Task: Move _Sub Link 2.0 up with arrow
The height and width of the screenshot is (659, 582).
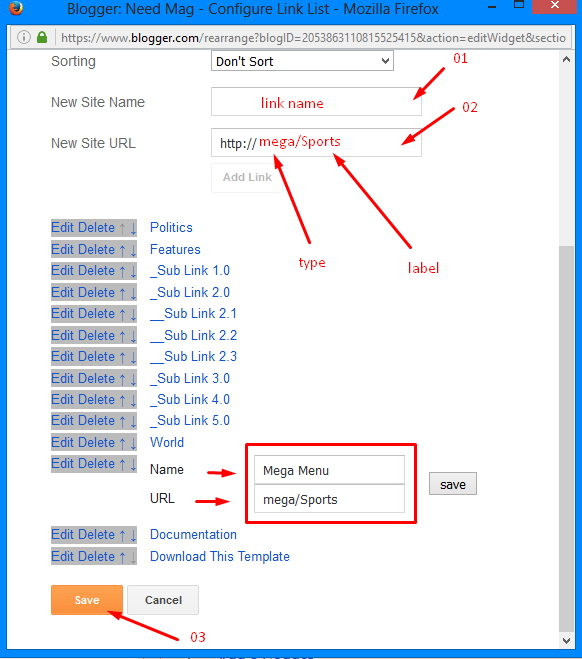Action: (122, 293)
